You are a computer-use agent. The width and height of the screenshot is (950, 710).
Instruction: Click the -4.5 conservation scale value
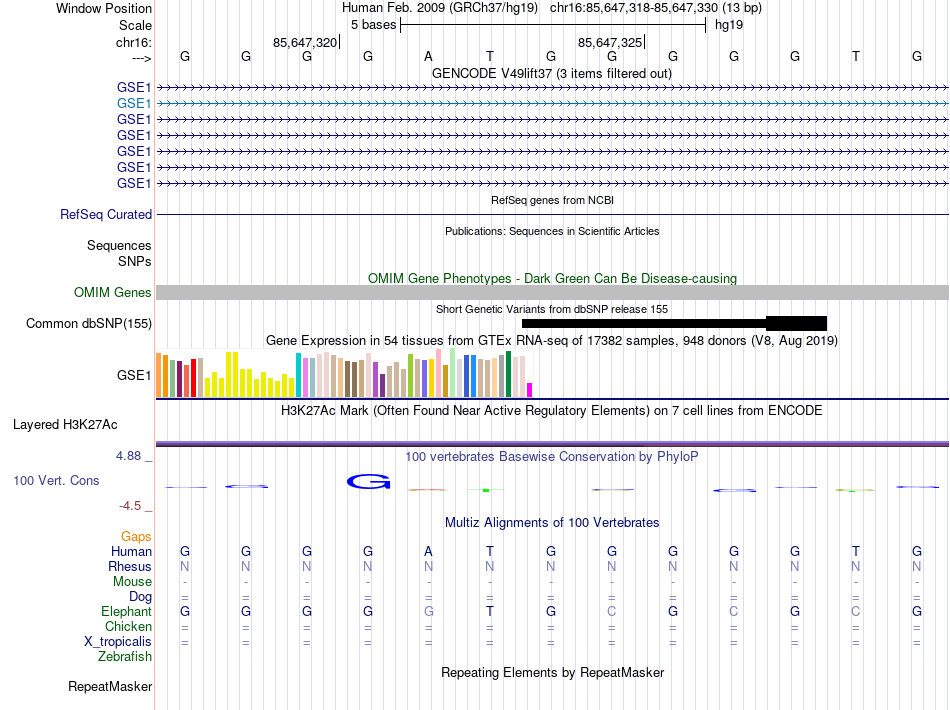[130, 505]
